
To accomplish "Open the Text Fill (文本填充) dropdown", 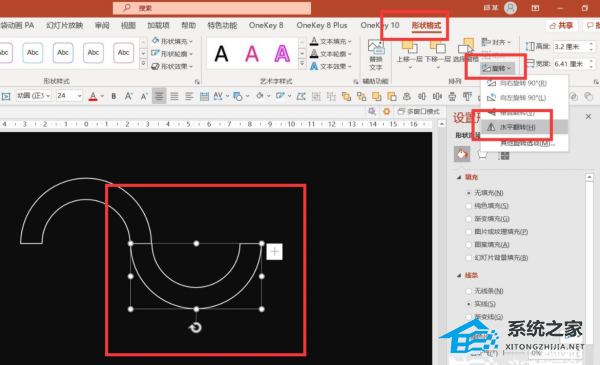I will [331, 41].
